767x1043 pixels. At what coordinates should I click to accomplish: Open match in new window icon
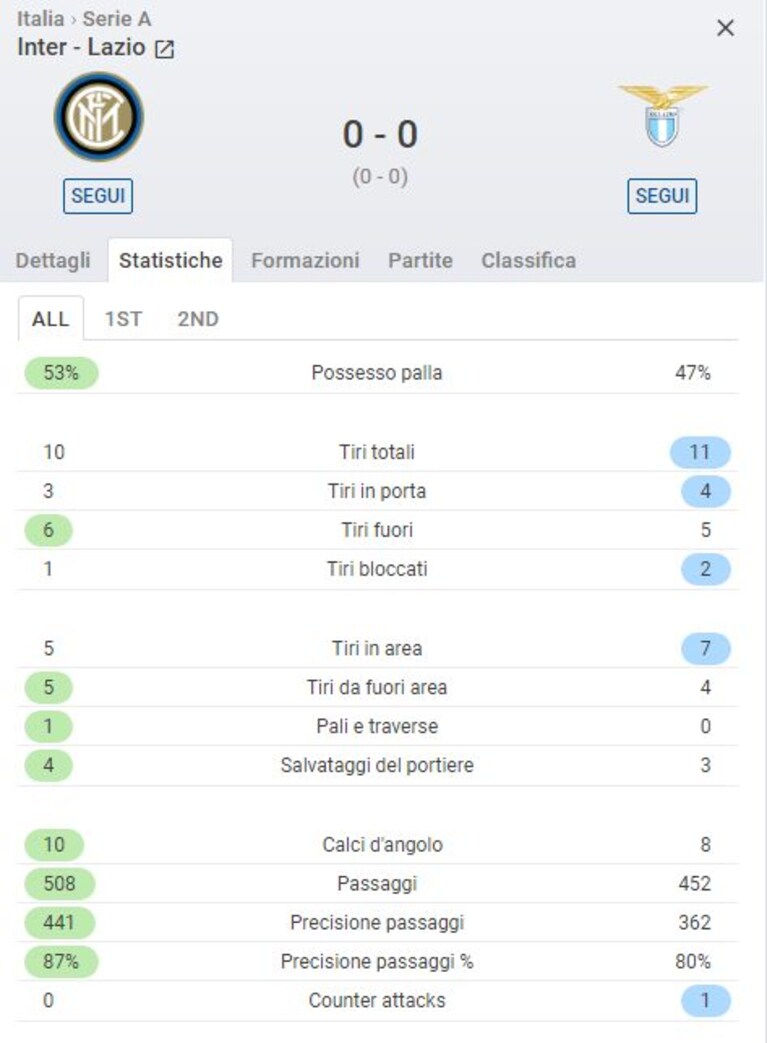click(x=164, y=49)
